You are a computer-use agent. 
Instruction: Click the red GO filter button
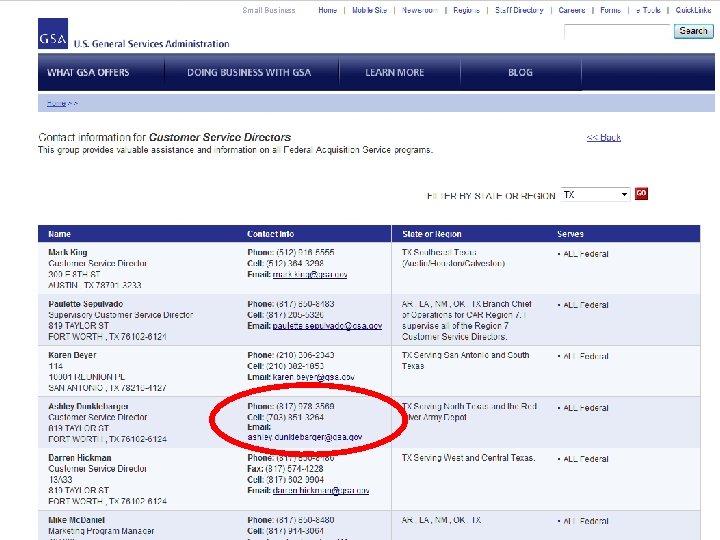click(641, 193)
